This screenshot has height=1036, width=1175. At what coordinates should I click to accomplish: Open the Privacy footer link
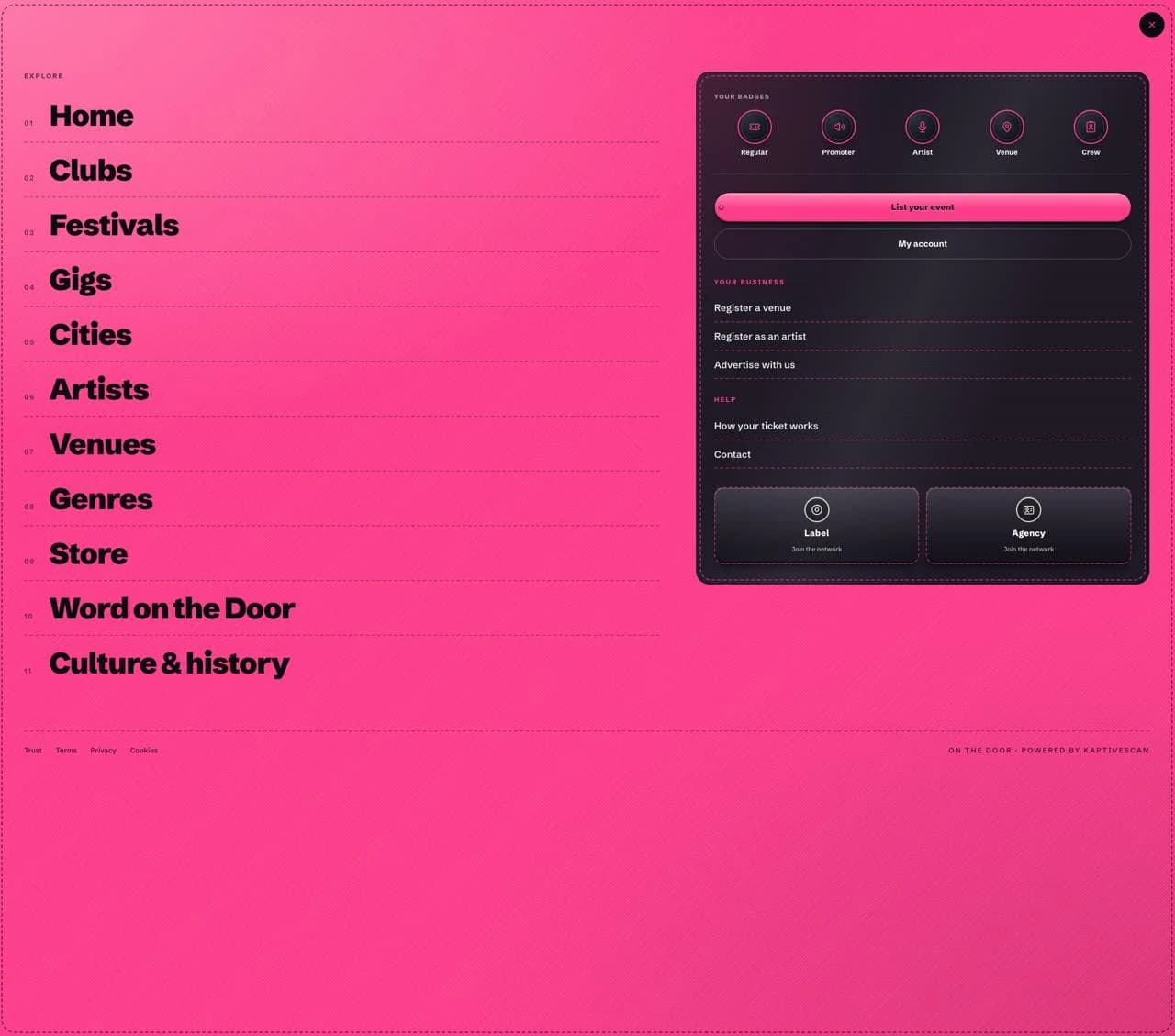[x=104, y=751]
